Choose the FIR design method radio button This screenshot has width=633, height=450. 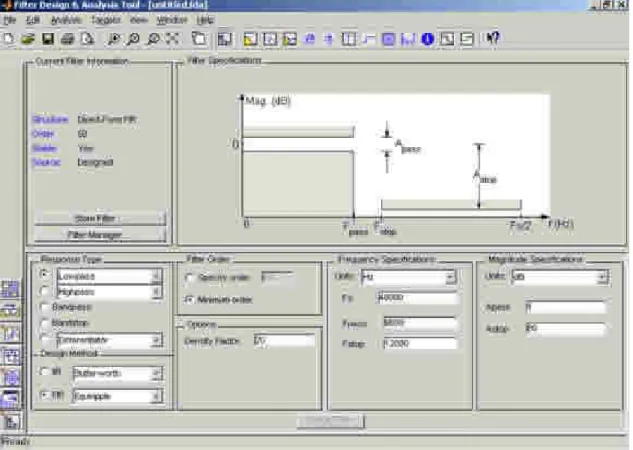[x=44, y=395]
